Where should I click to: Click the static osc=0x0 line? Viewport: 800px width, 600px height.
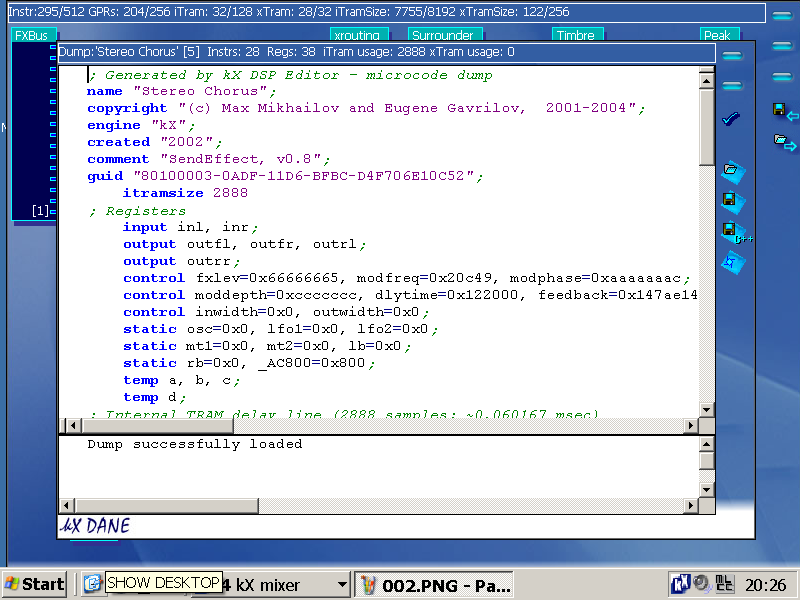point(281,329)
